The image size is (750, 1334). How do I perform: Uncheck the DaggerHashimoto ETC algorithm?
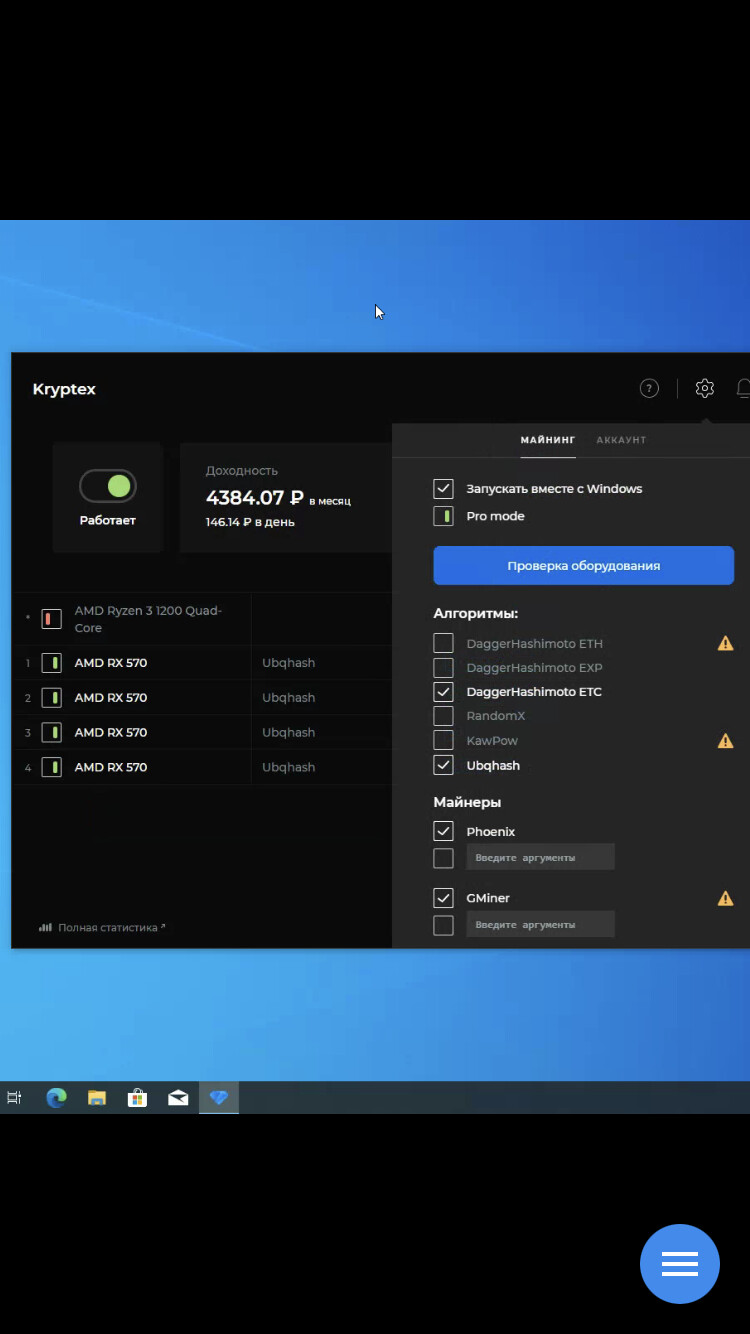443,692
